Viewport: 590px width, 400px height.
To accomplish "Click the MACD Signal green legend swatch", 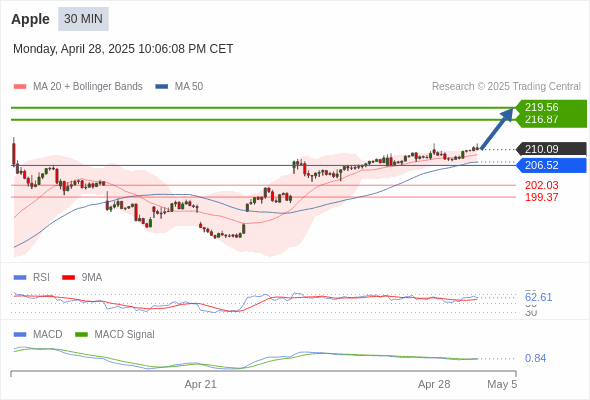I will point(82,334).
